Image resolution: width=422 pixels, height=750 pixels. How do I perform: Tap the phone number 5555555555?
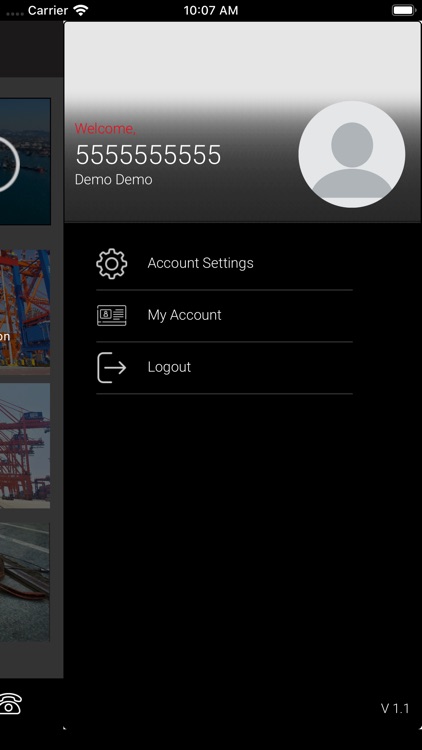pyautogui.click(x=148, y=155)
